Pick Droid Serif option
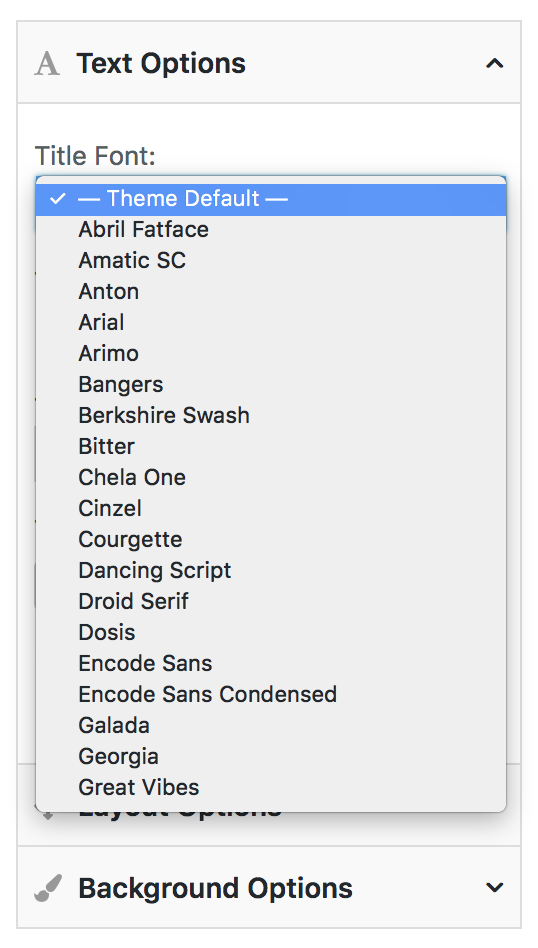The width and height of the screenshot is (538, 948). (x=271, y=602)
